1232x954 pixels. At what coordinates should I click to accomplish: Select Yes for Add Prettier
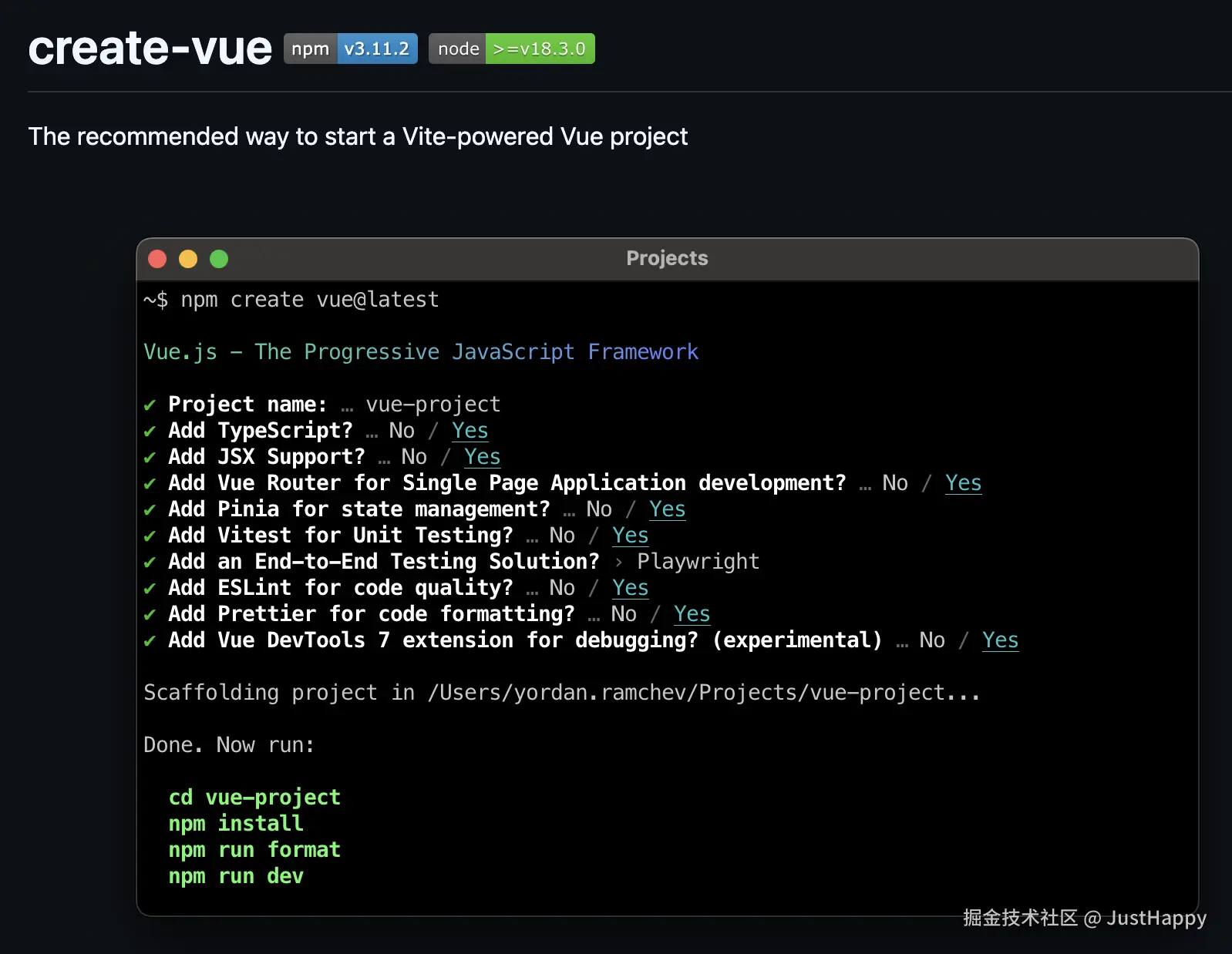pyautogui.click(x=692, y=613)
